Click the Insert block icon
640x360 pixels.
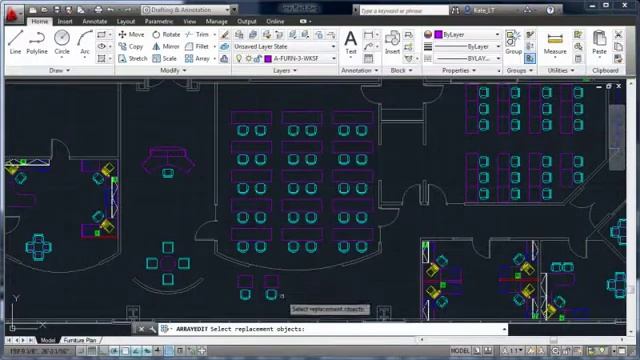pyautogui.click(x=392, y=43)
